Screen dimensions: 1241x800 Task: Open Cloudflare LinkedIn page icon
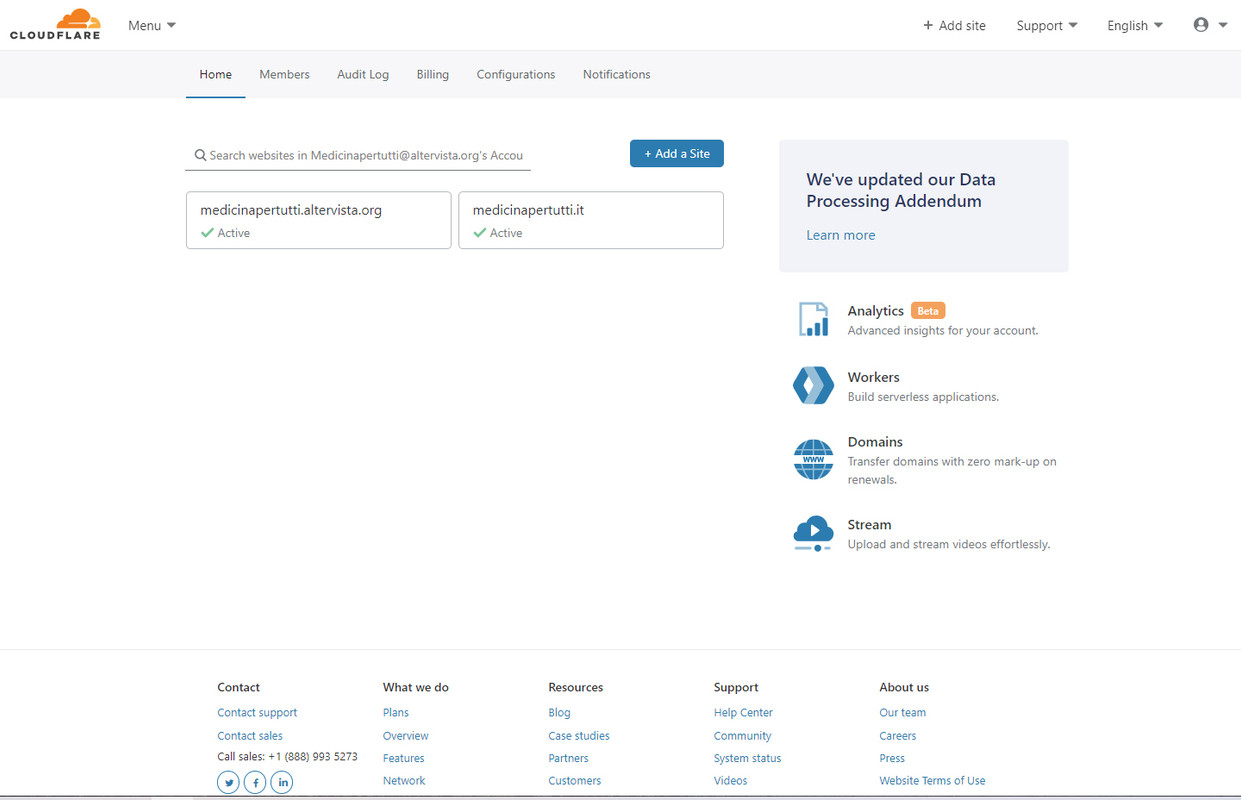[x=282, y=782]
